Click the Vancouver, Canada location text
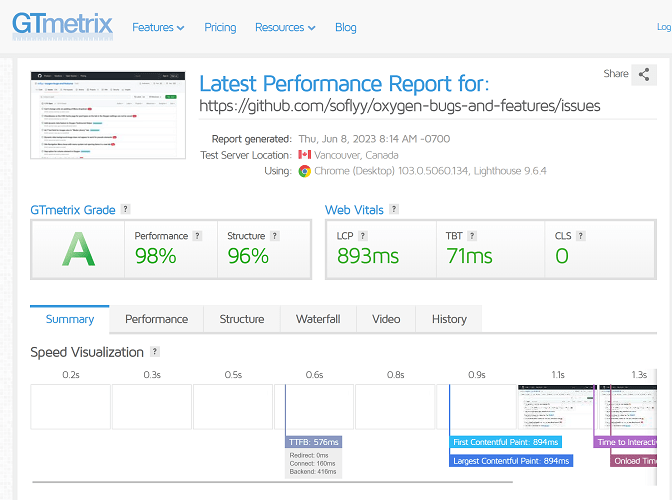This screenshot has height=500, width=672. click(x=356, y=155)
